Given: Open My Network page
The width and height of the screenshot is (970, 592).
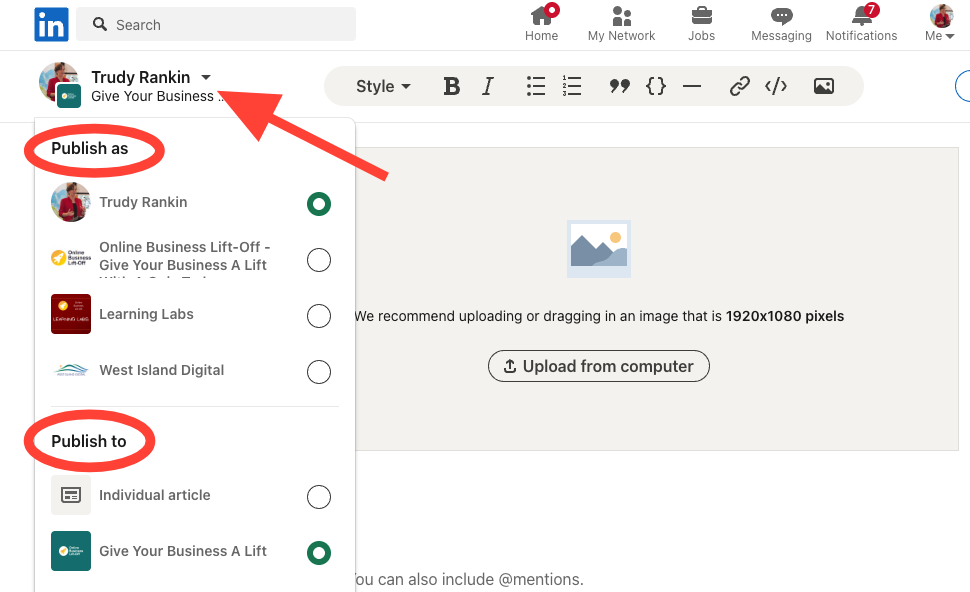Looking at the screenshot, I should tap(621, 24).
